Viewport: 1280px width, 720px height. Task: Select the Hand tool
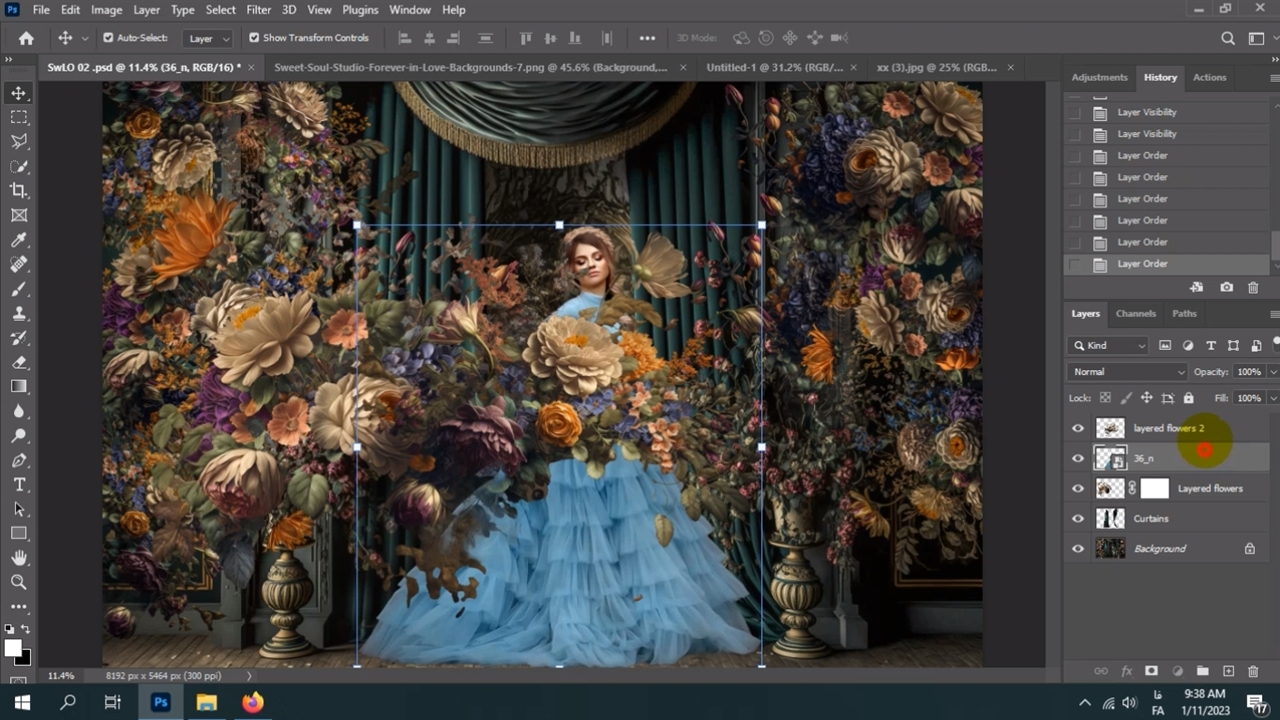19,558
